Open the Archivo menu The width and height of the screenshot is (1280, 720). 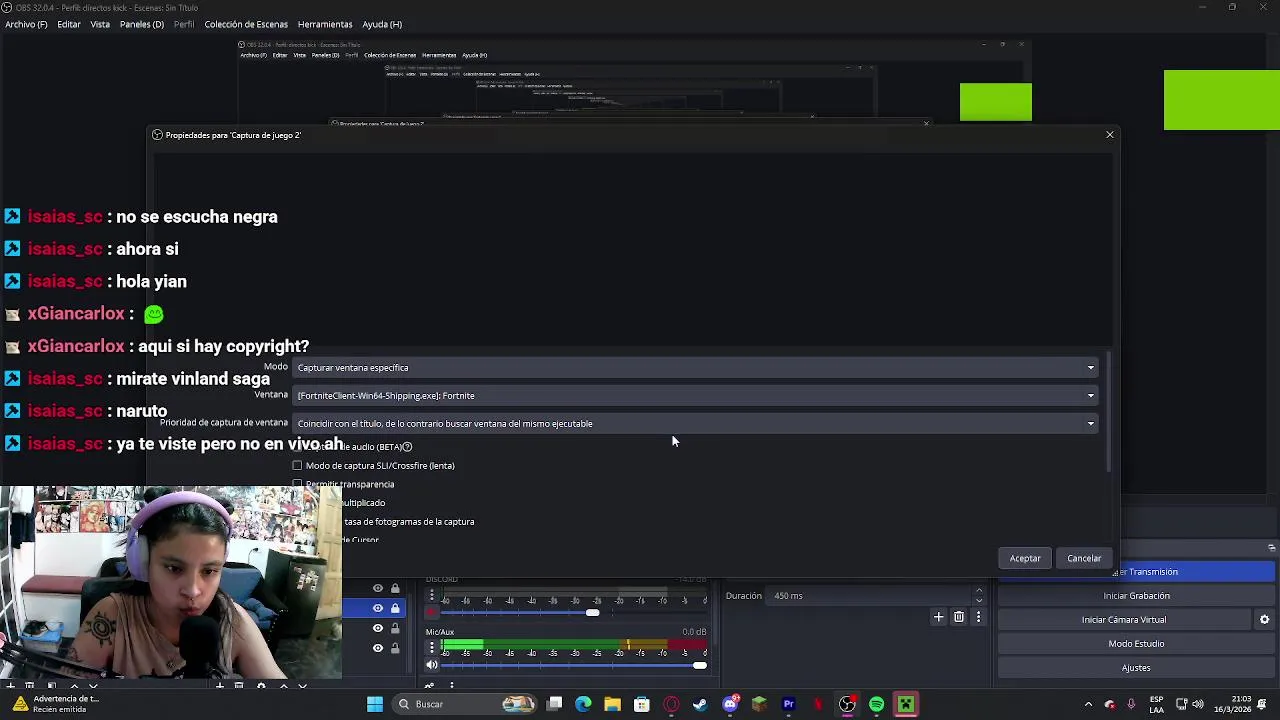pos(26,24)
